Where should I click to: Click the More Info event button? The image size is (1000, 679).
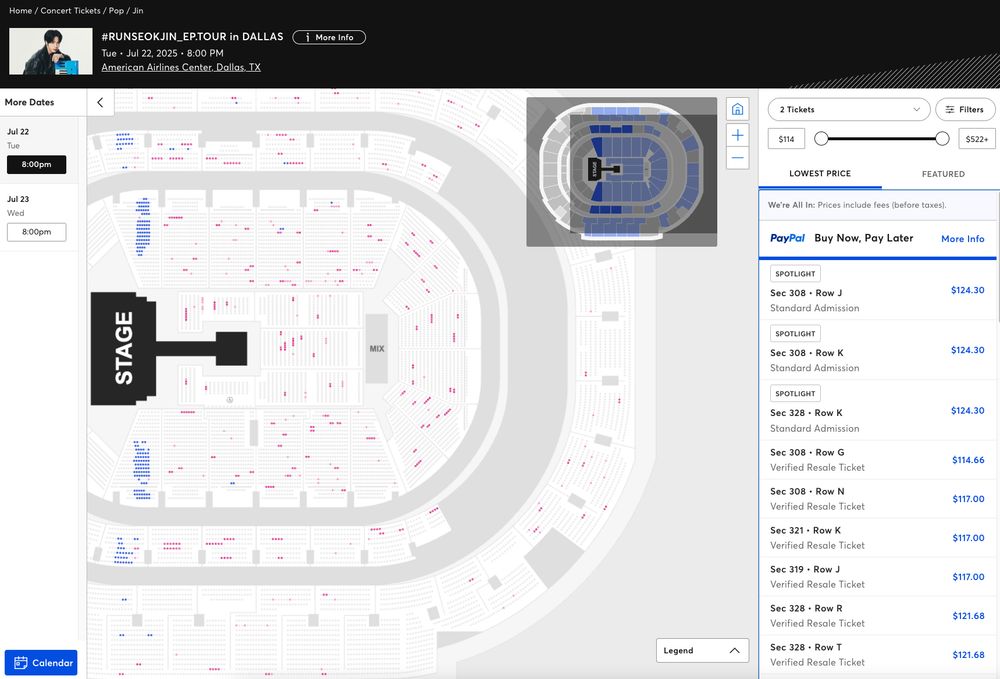point(329,37)
